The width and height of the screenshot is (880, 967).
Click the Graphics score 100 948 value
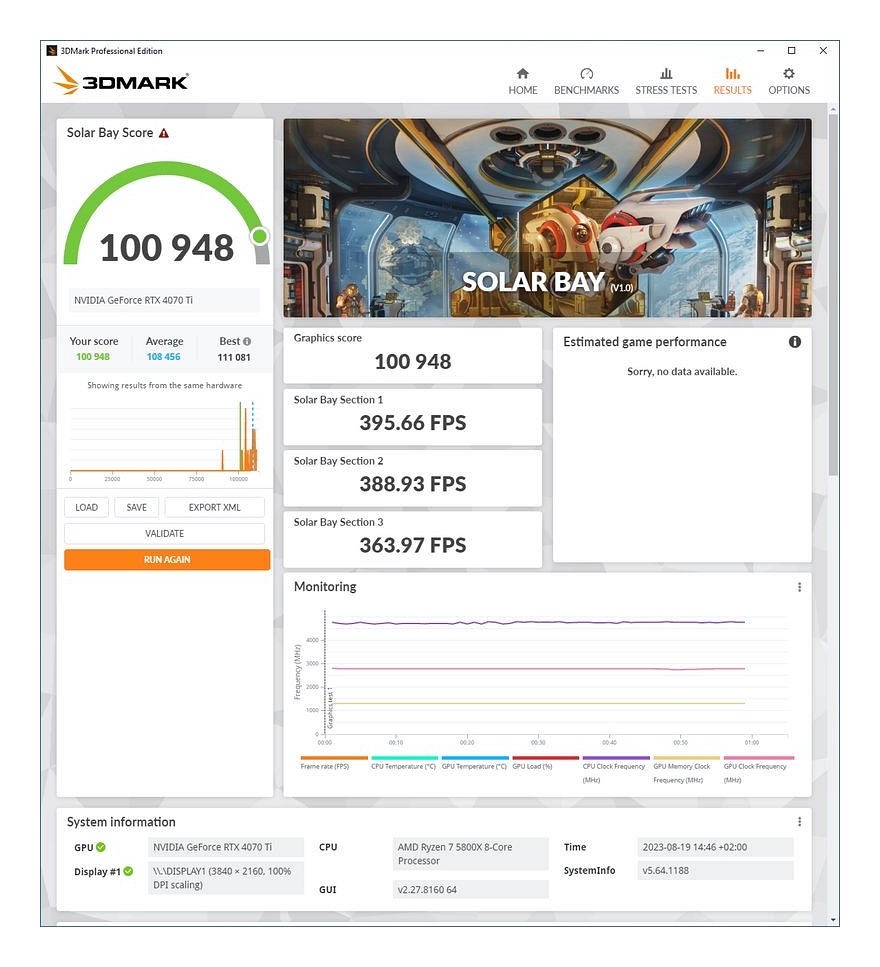[413, 362]
